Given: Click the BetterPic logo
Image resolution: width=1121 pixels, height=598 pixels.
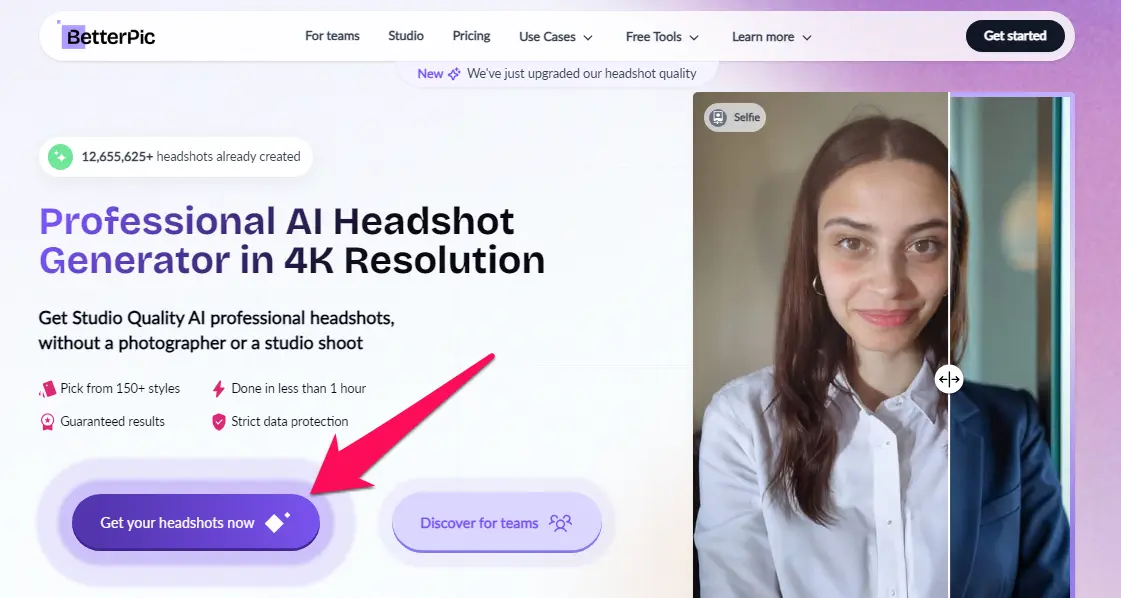Looking at the screenshot, I should pos(108,37).
